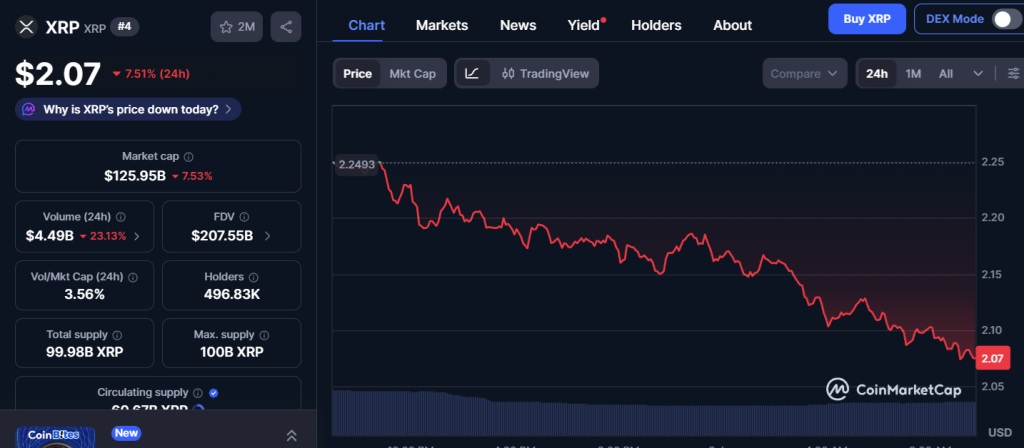This screenshot has width=1024, height=448.
Task: Click the $207.55B FDV value
Action: pyautogui.click(x=222, y=236)
